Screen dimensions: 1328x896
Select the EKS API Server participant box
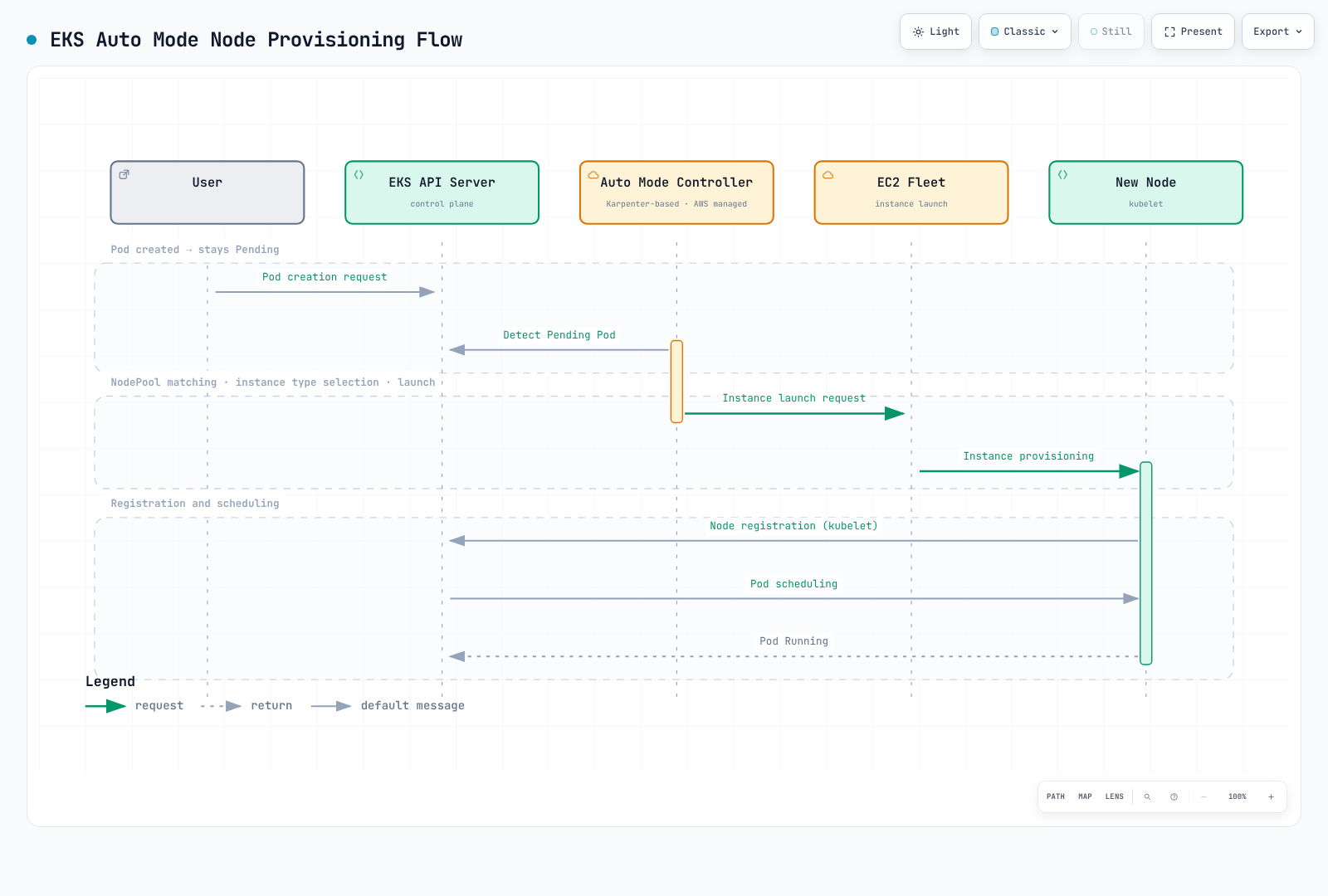coord(442,192)
